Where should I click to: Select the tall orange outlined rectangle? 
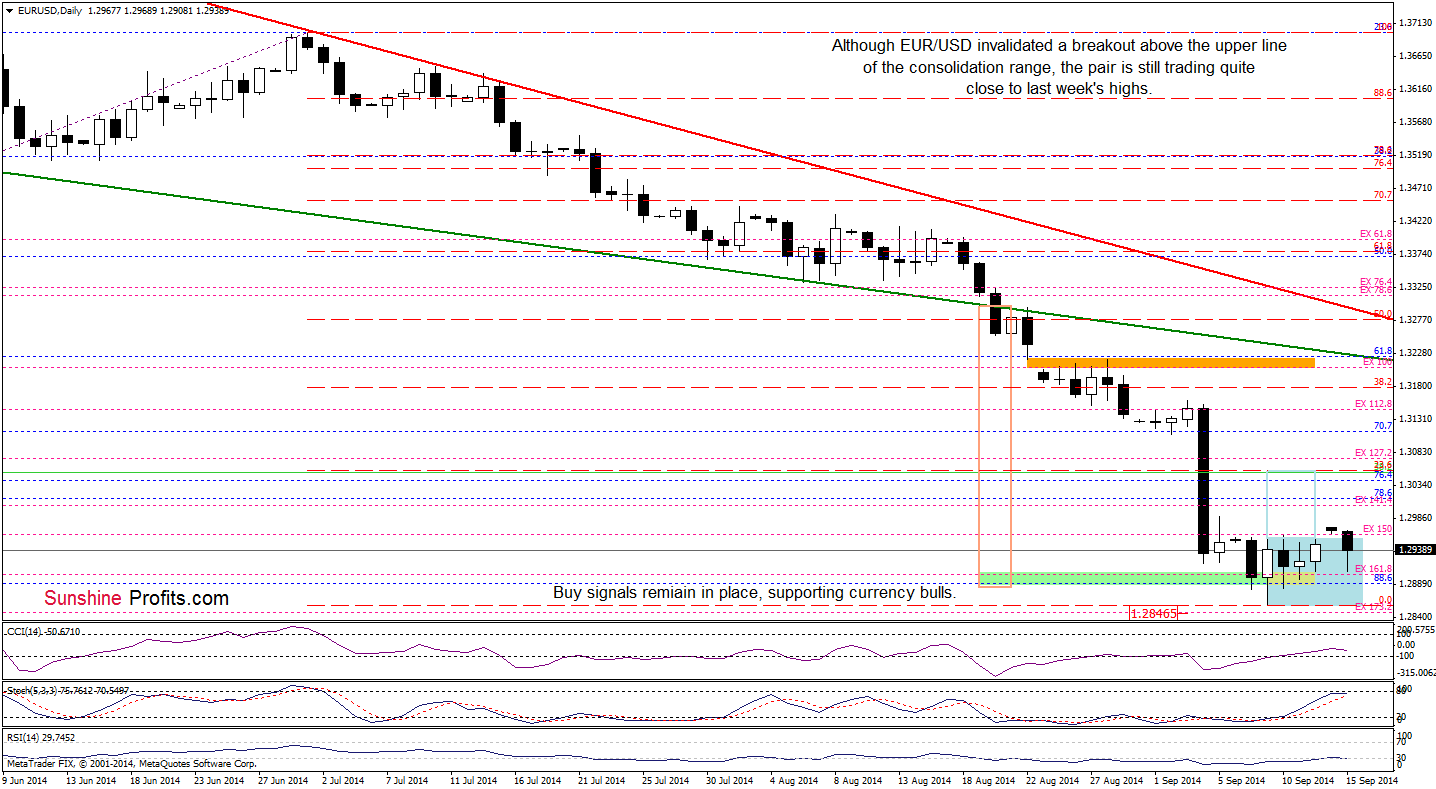point(995,446)
